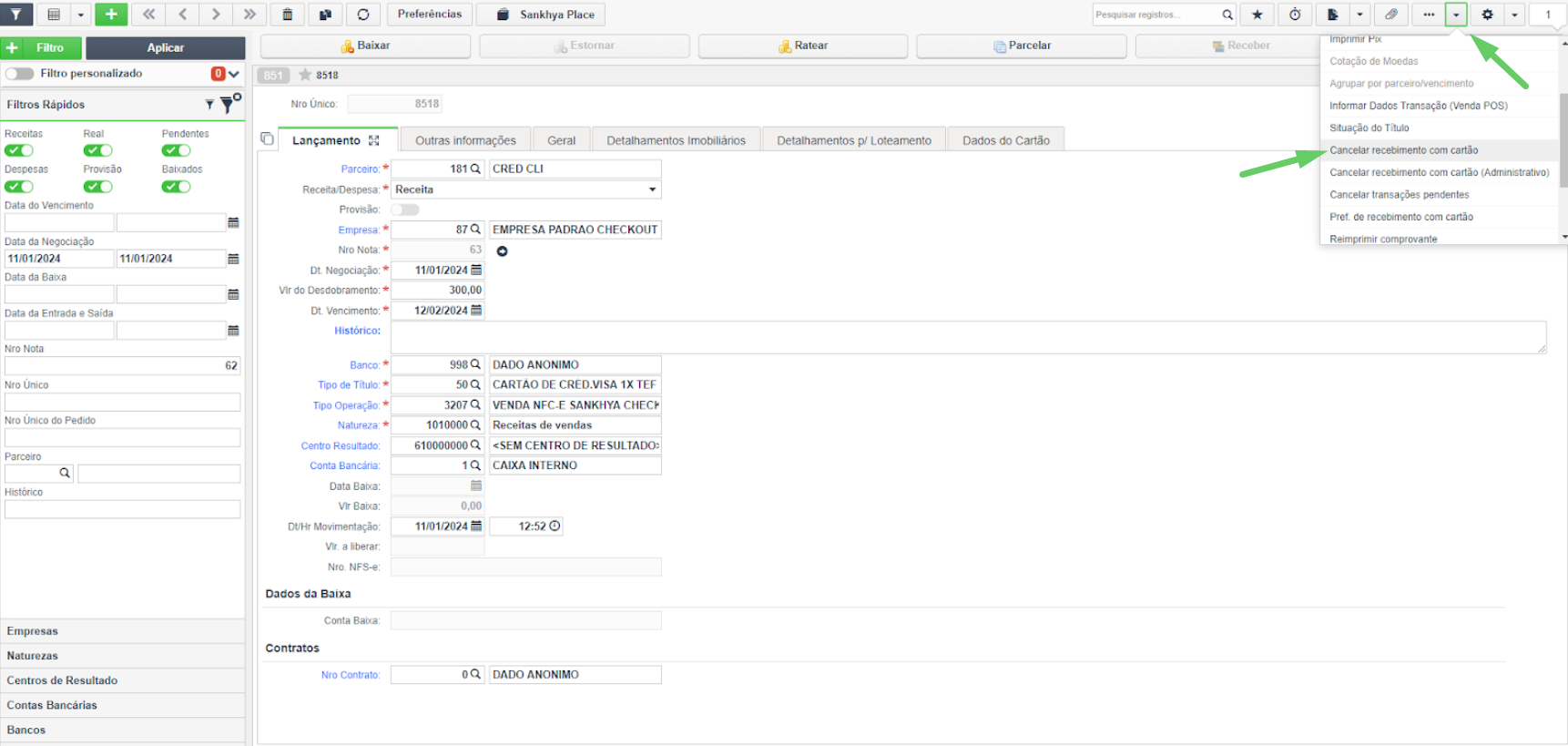Toggle Baixados quick filter
The width and height of the screenshot is (1568, 746).
click(177, 187)
